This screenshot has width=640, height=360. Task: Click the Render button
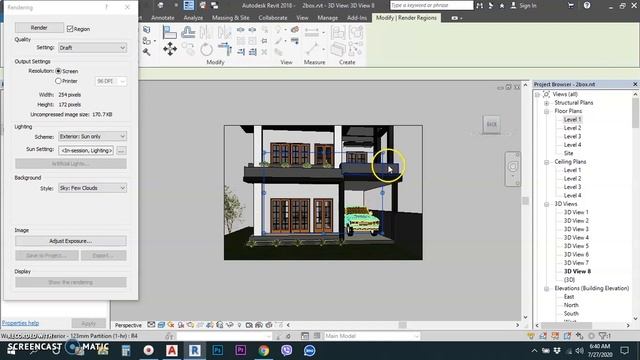39,28
